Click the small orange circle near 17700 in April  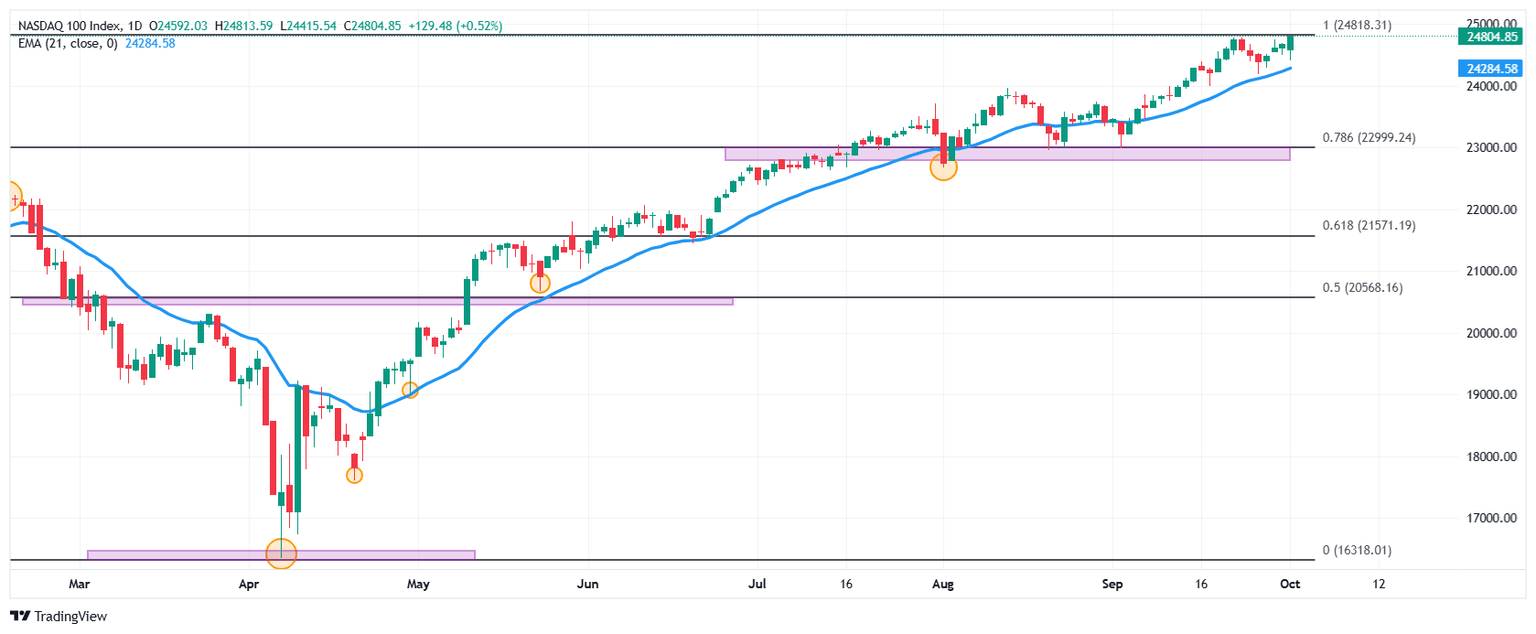(354, 475)
